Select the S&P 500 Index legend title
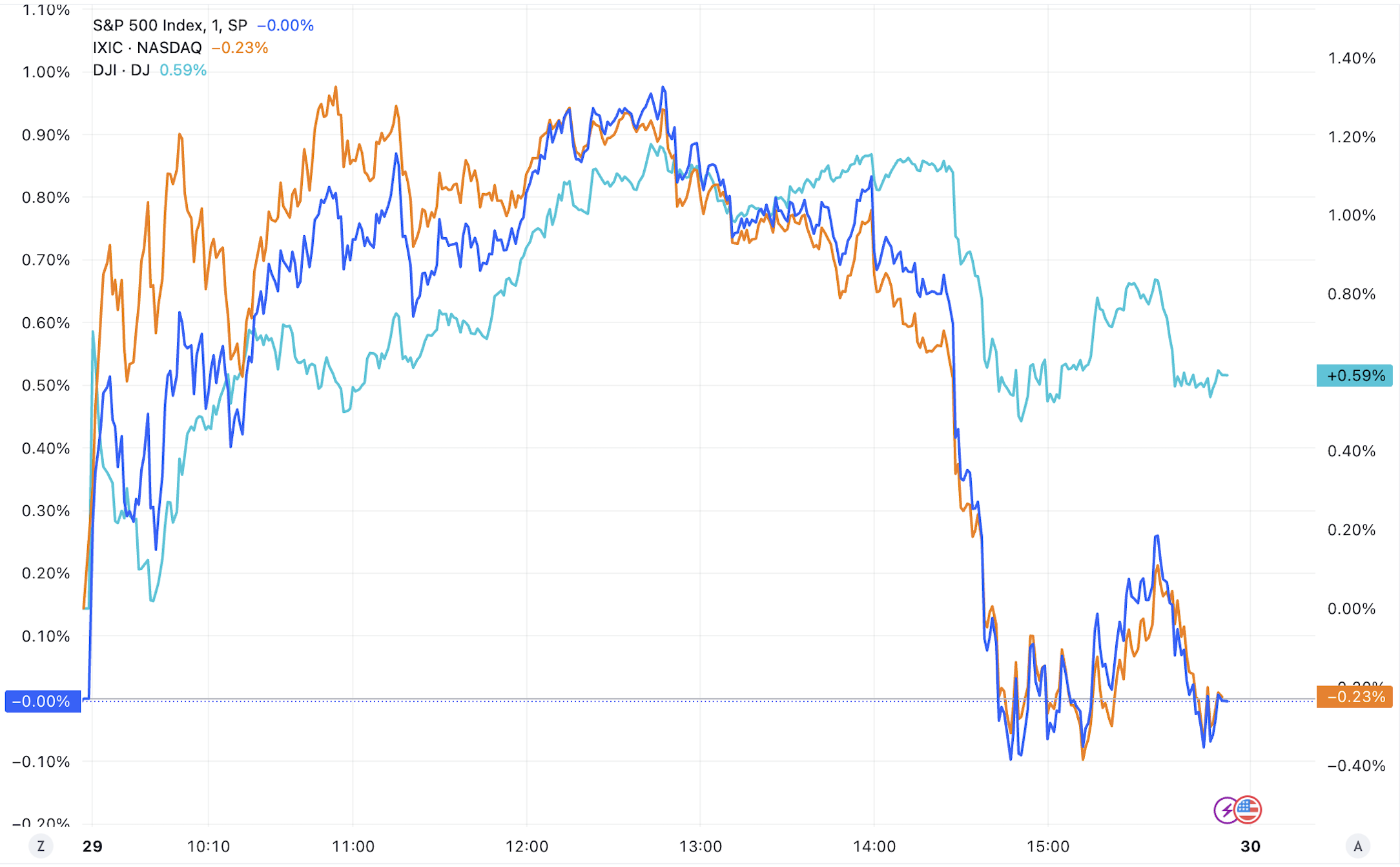 pyautogui.click(x=148, y=25)
